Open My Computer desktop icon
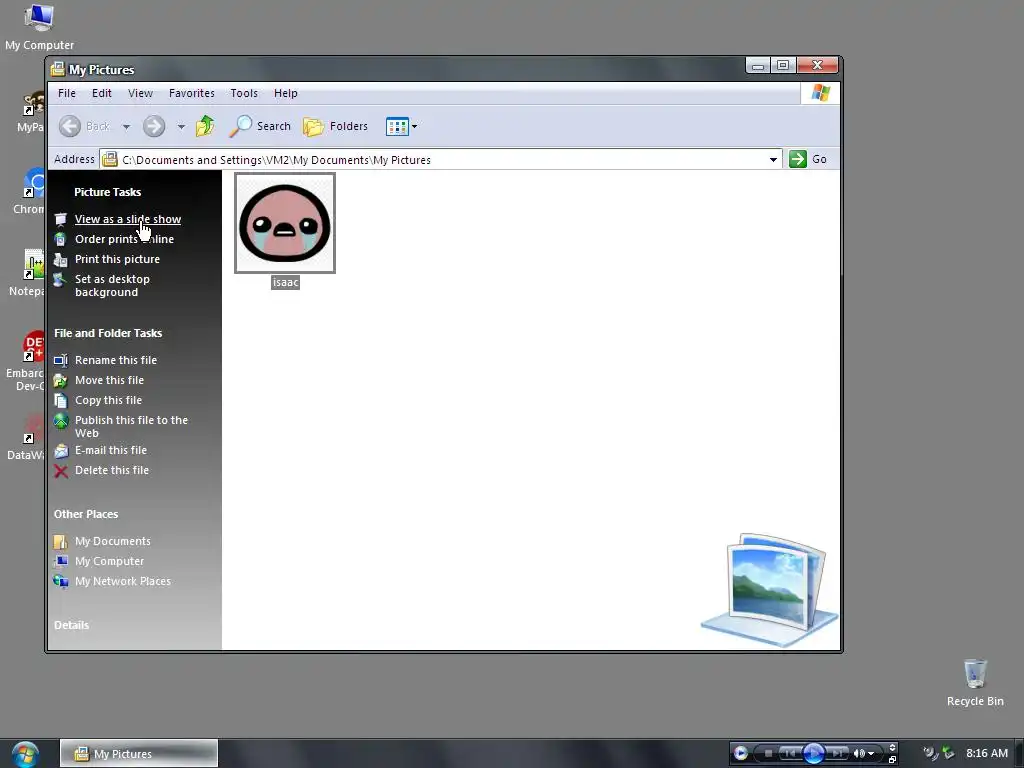1024x768 pixels. (x=39, y=27)
